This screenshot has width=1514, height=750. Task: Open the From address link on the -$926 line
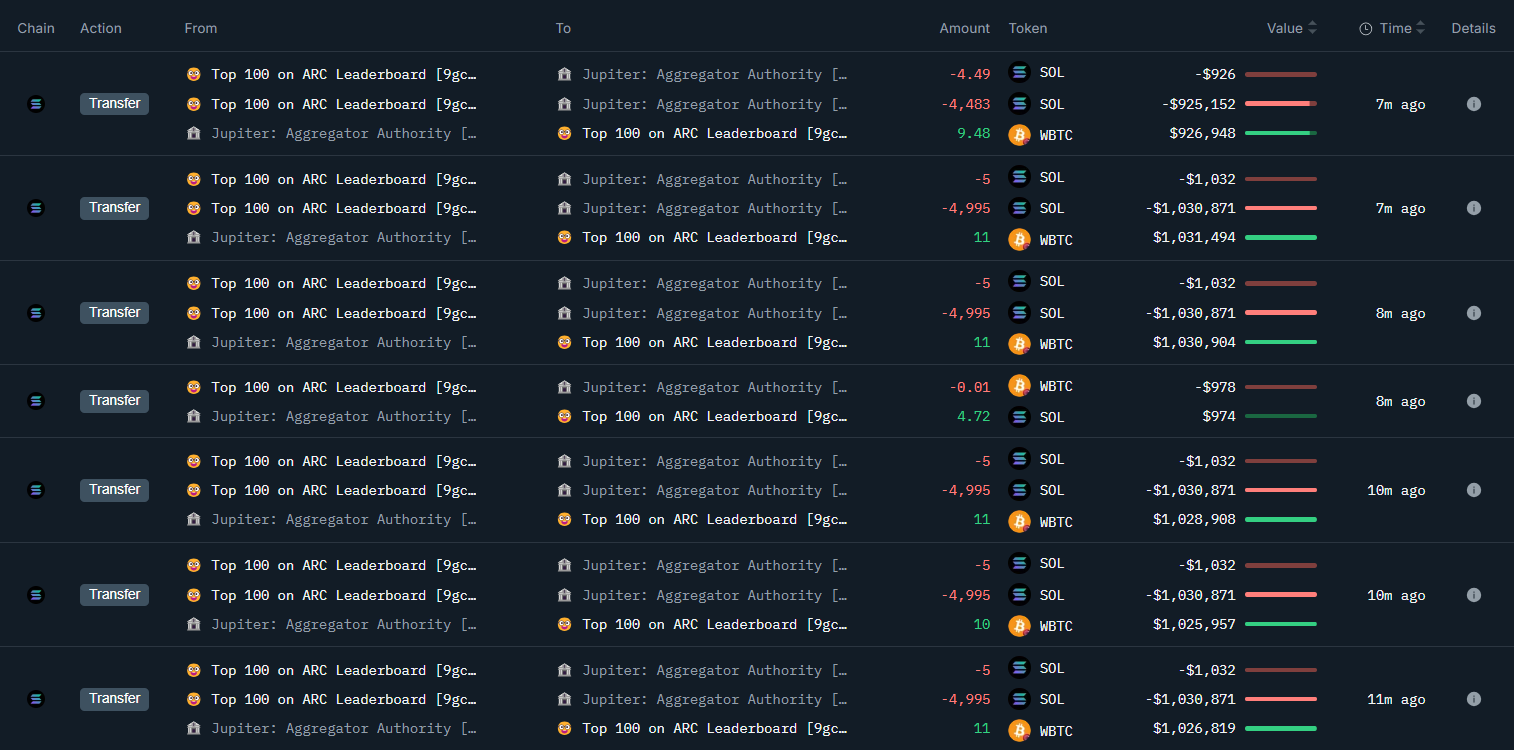344,75
